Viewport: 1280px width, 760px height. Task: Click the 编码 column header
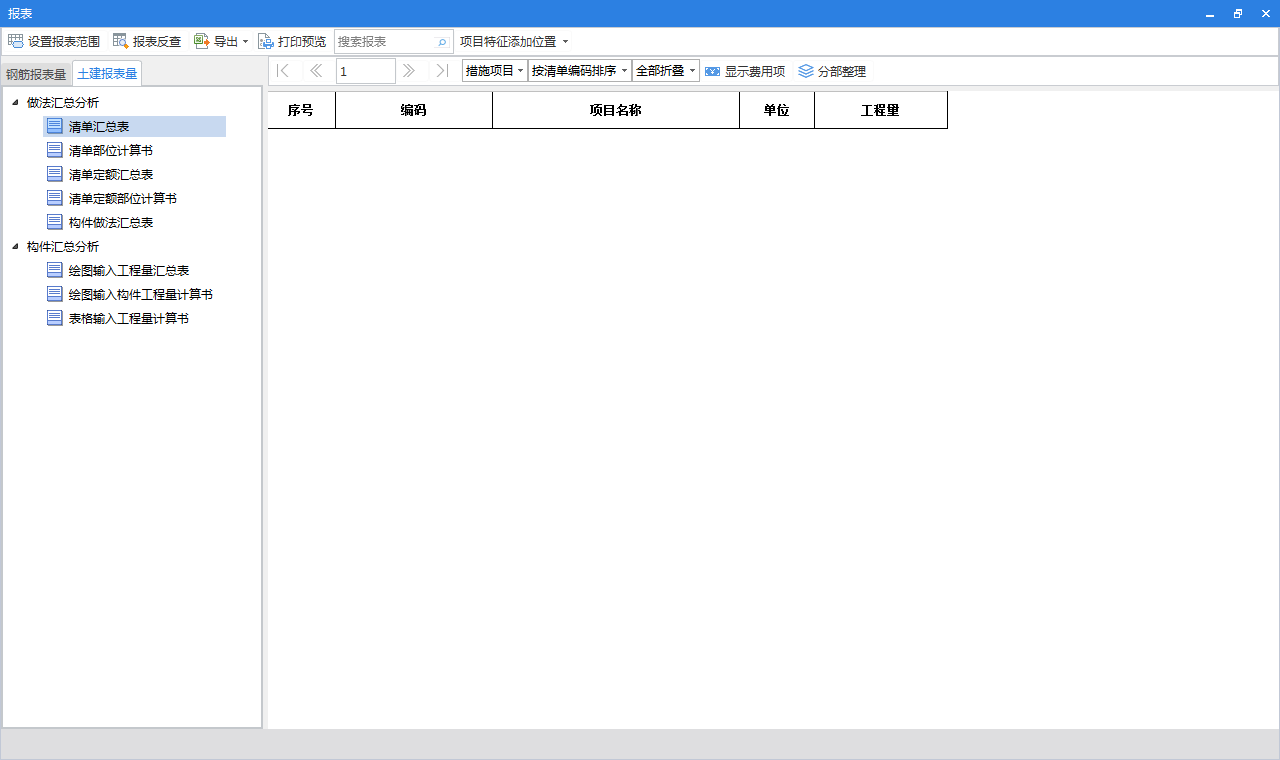414,110
